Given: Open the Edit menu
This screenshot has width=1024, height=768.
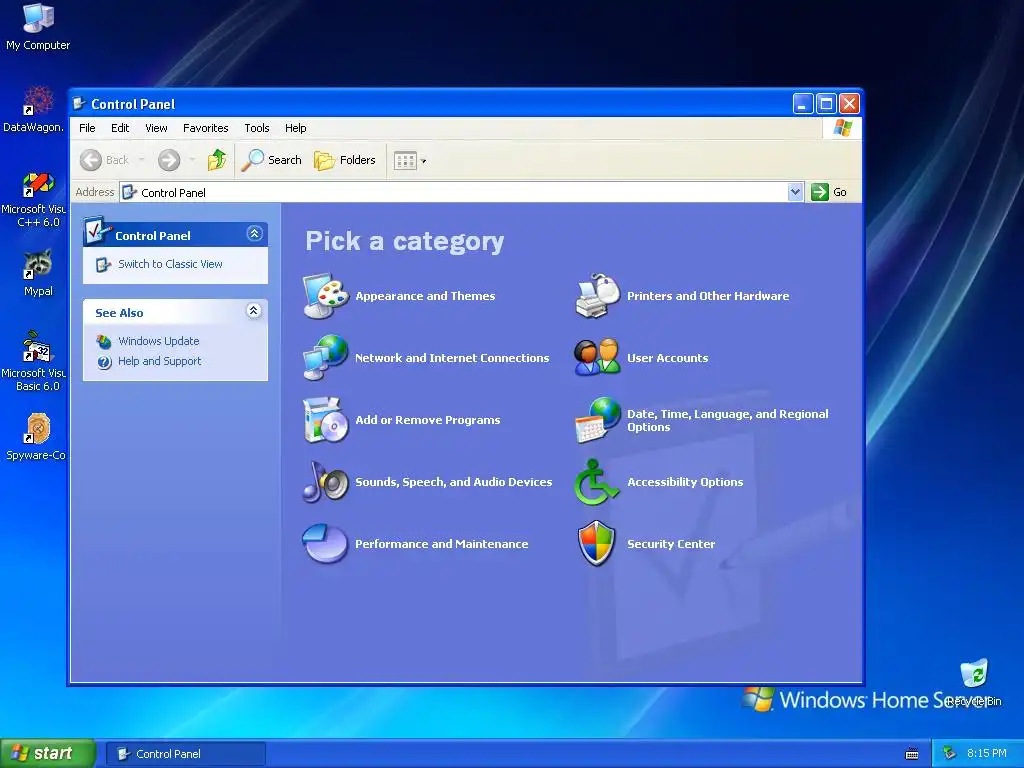Looking at the screenshot, I should (120, 128).
